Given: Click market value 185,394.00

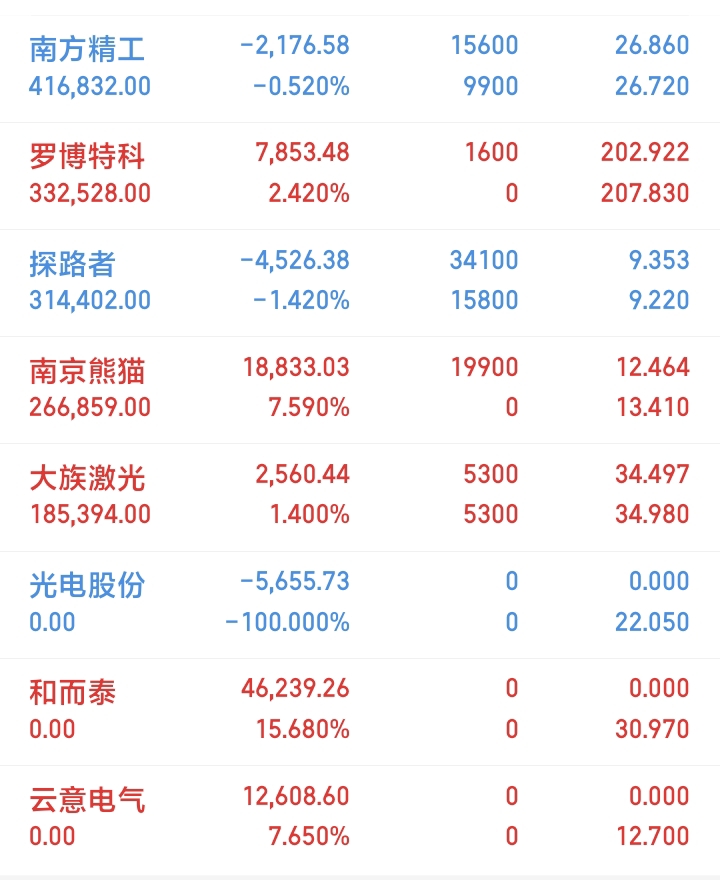Looking at the screenshot, I should coord(90,514).
